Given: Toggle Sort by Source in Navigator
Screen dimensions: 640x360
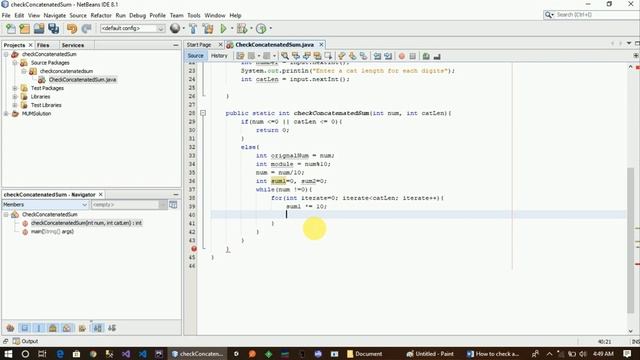Looking at the screenshot, I should 112,328.
